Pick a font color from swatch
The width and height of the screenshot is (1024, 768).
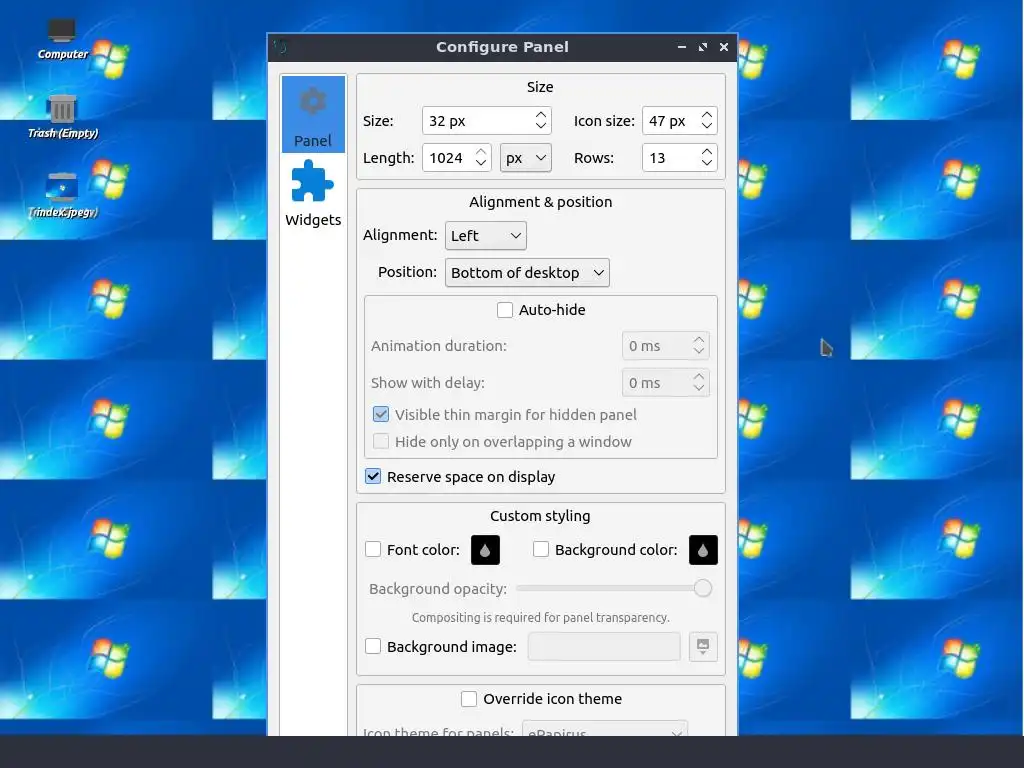coord(485,550)
